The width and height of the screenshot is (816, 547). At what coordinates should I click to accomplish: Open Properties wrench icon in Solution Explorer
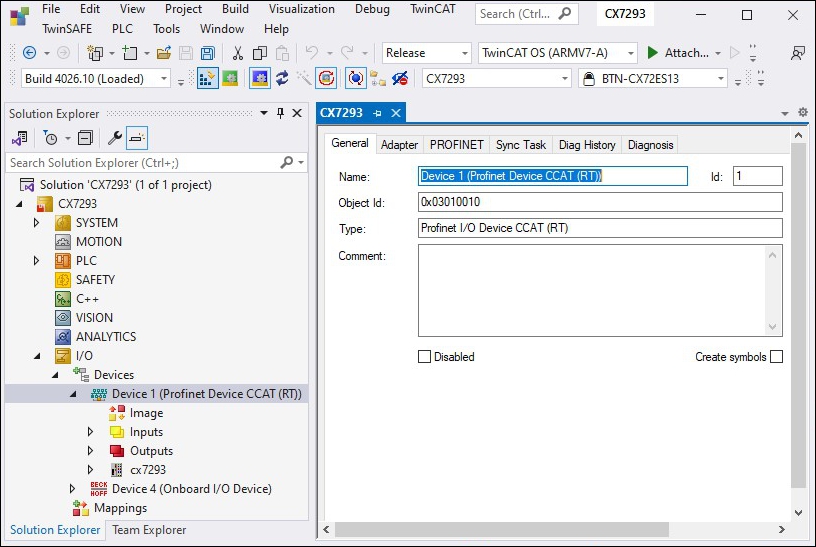114,138
